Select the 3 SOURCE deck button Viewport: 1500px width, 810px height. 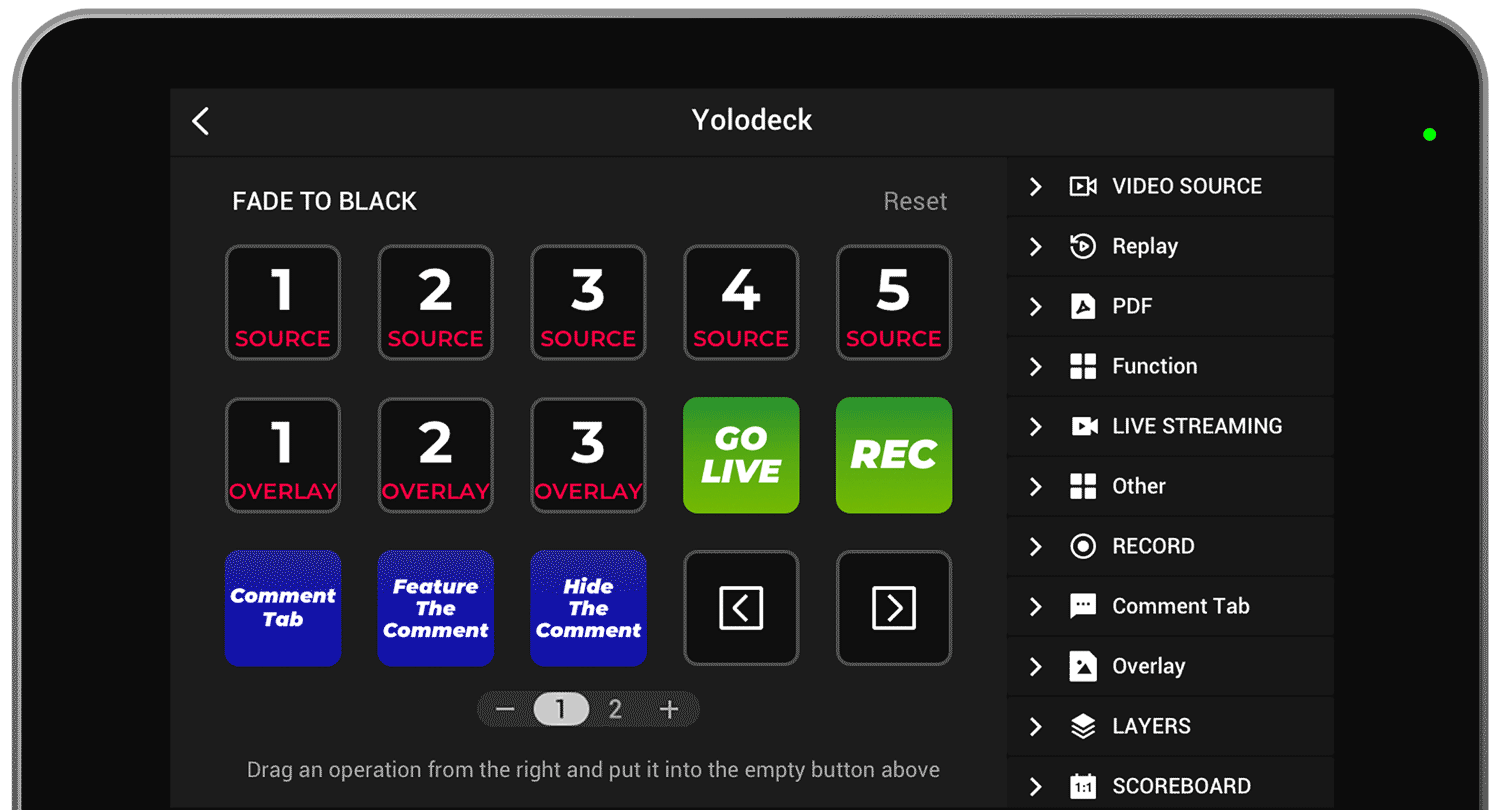point(588,303)
